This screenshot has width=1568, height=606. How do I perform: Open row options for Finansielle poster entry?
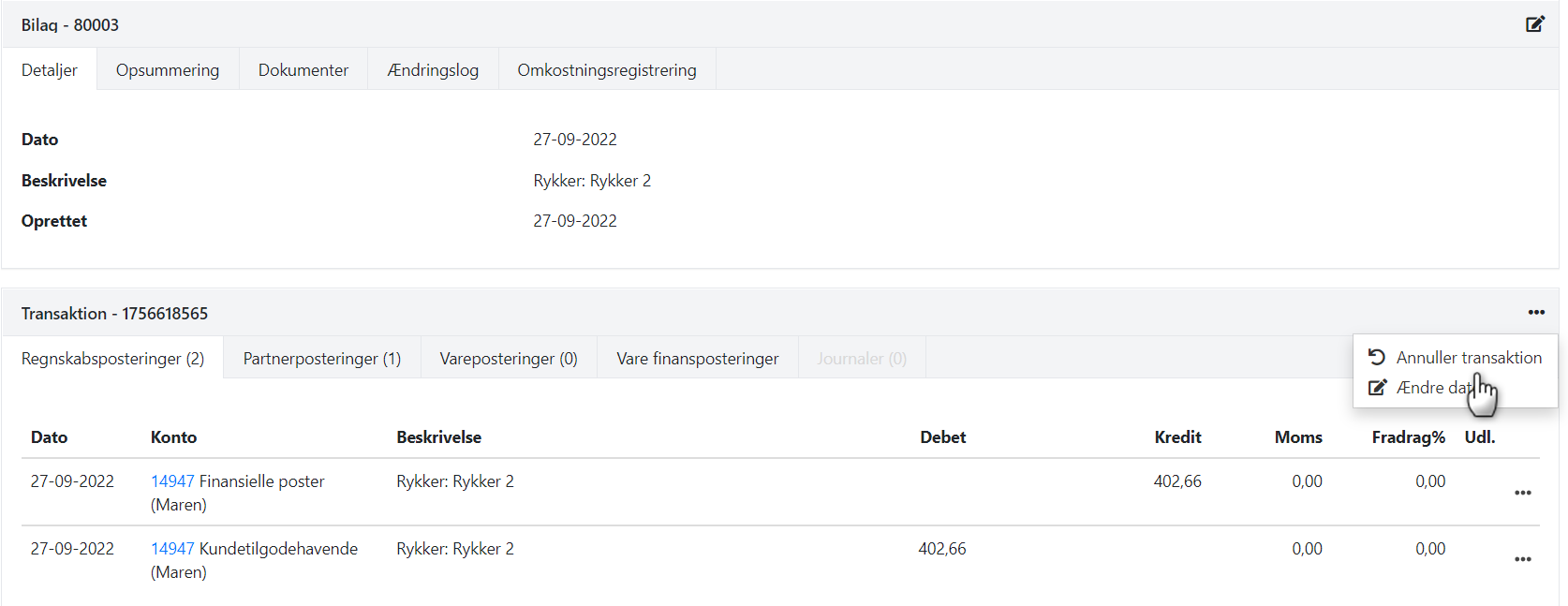point(1523,493)
